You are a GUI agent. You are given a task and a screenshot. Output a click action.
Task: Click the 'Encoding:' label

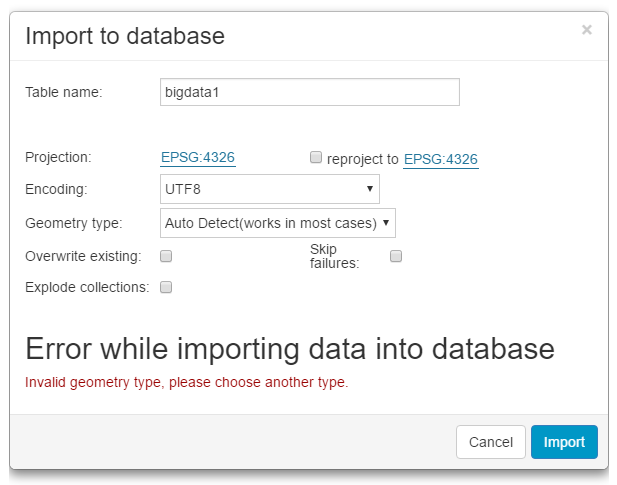[x=56, y=189]
